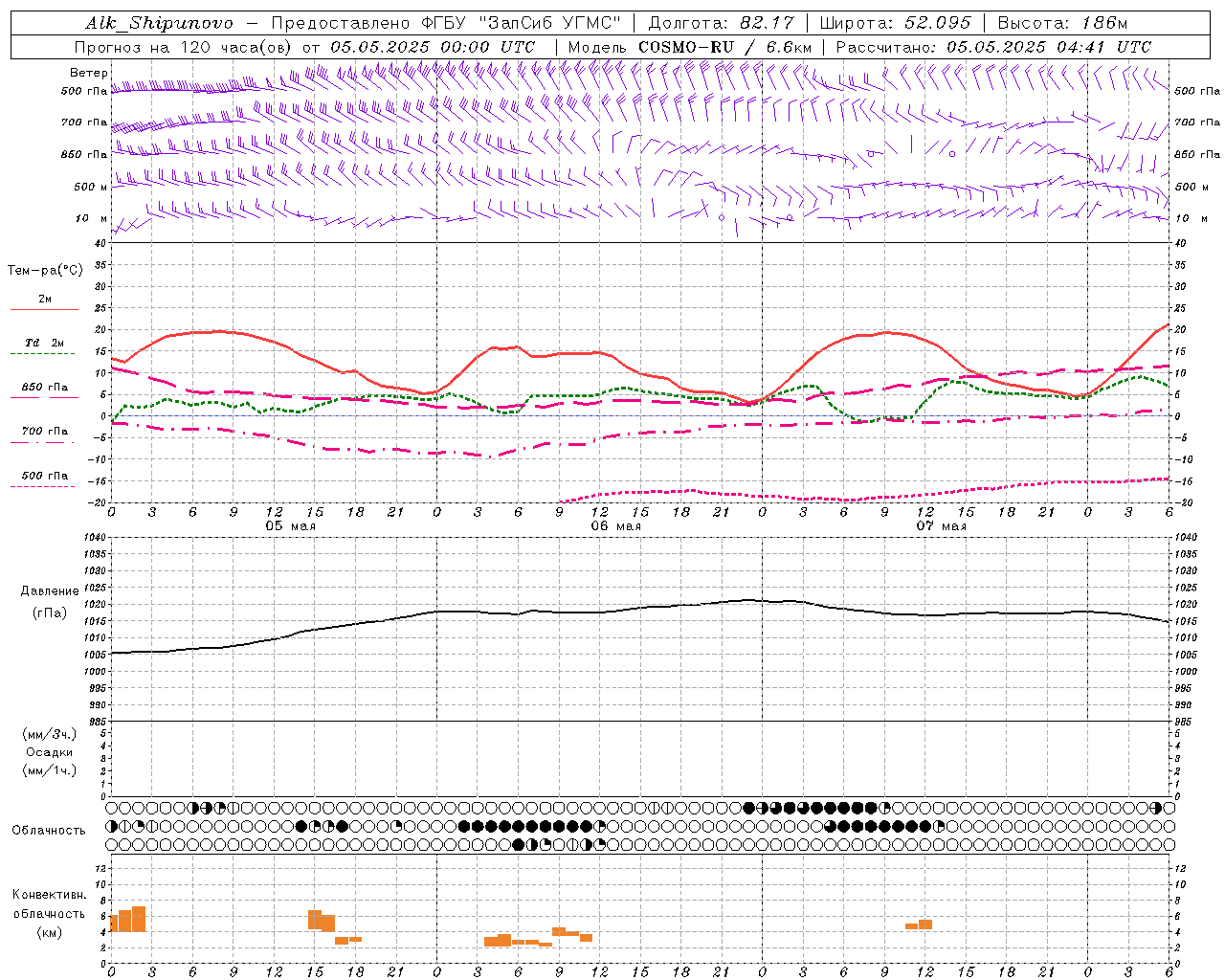
Task: Click the Рассчитано: 05.05.2025 04:41 UTC text
Action: 993,47
